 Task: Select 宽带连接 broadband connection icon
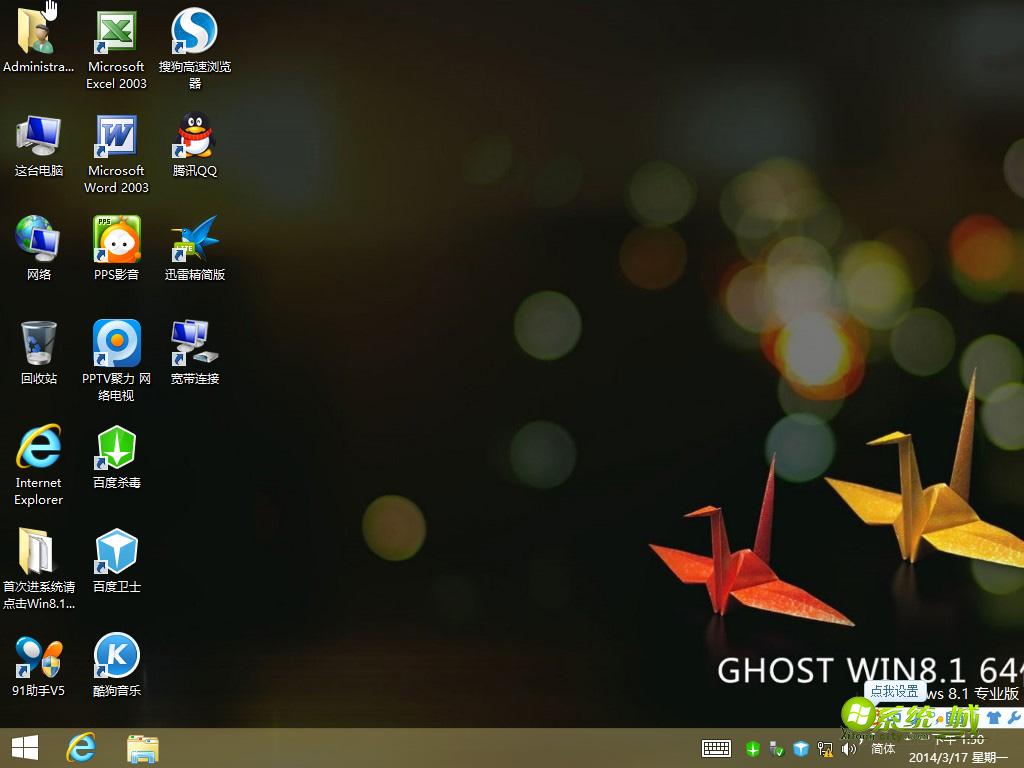195,345
